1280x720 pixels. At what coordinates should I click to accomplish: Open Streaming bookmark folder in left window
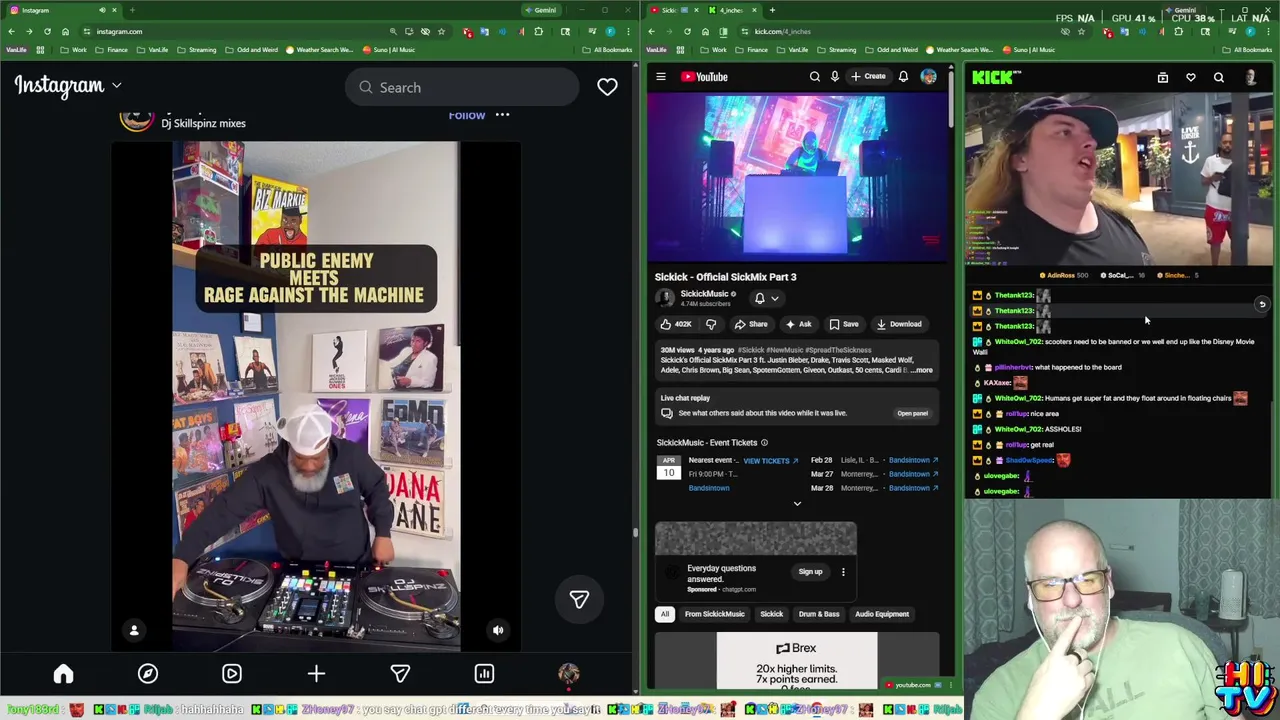(x=197, y=50)
